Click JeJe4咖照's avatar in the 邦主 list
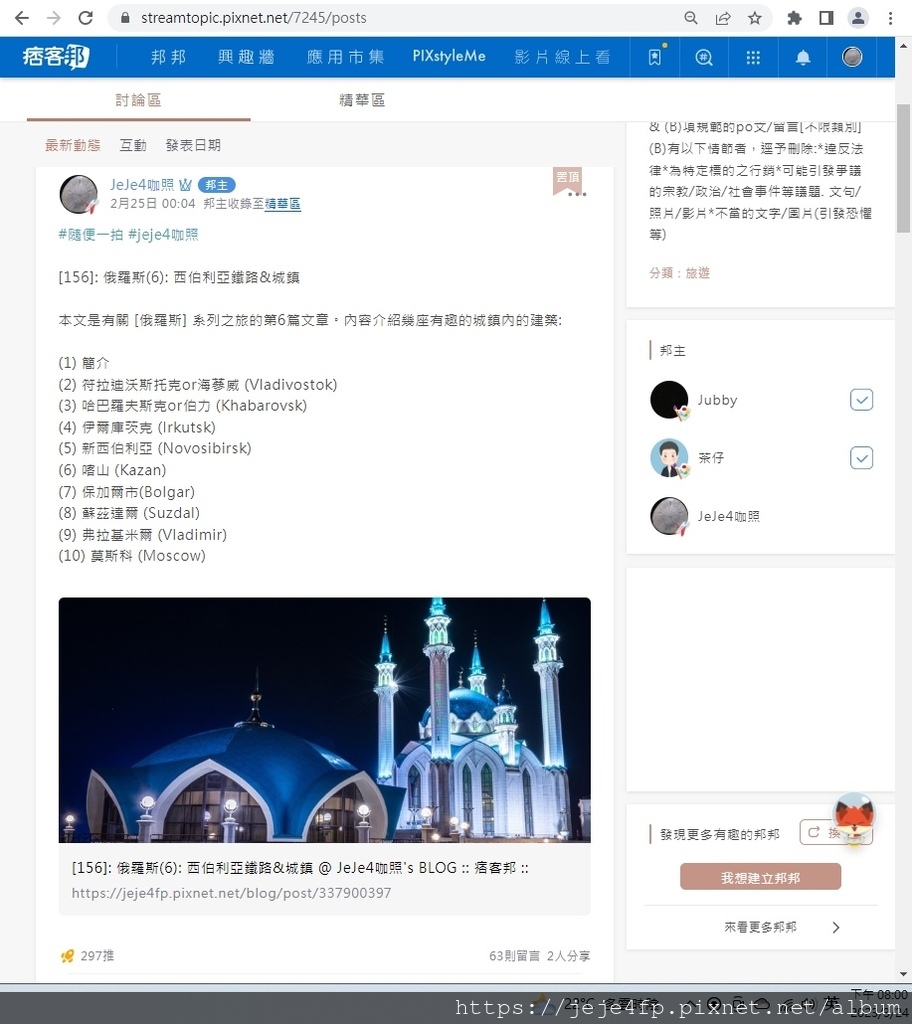912x1024 pixels. pos(669,516)
